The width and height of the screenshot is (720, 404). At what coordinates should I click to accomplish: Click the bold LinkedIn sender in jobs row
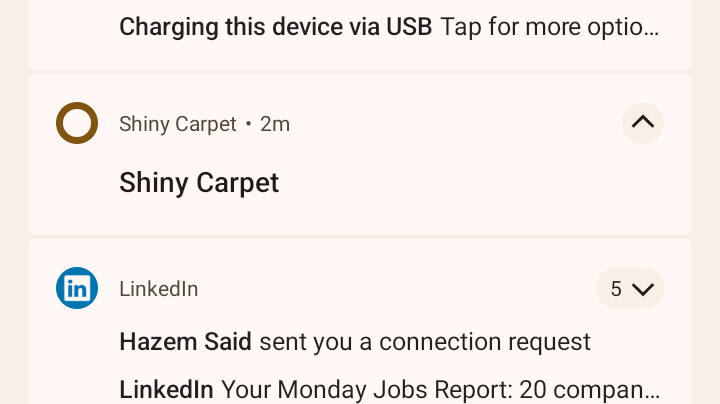click(x=166, y=389)
